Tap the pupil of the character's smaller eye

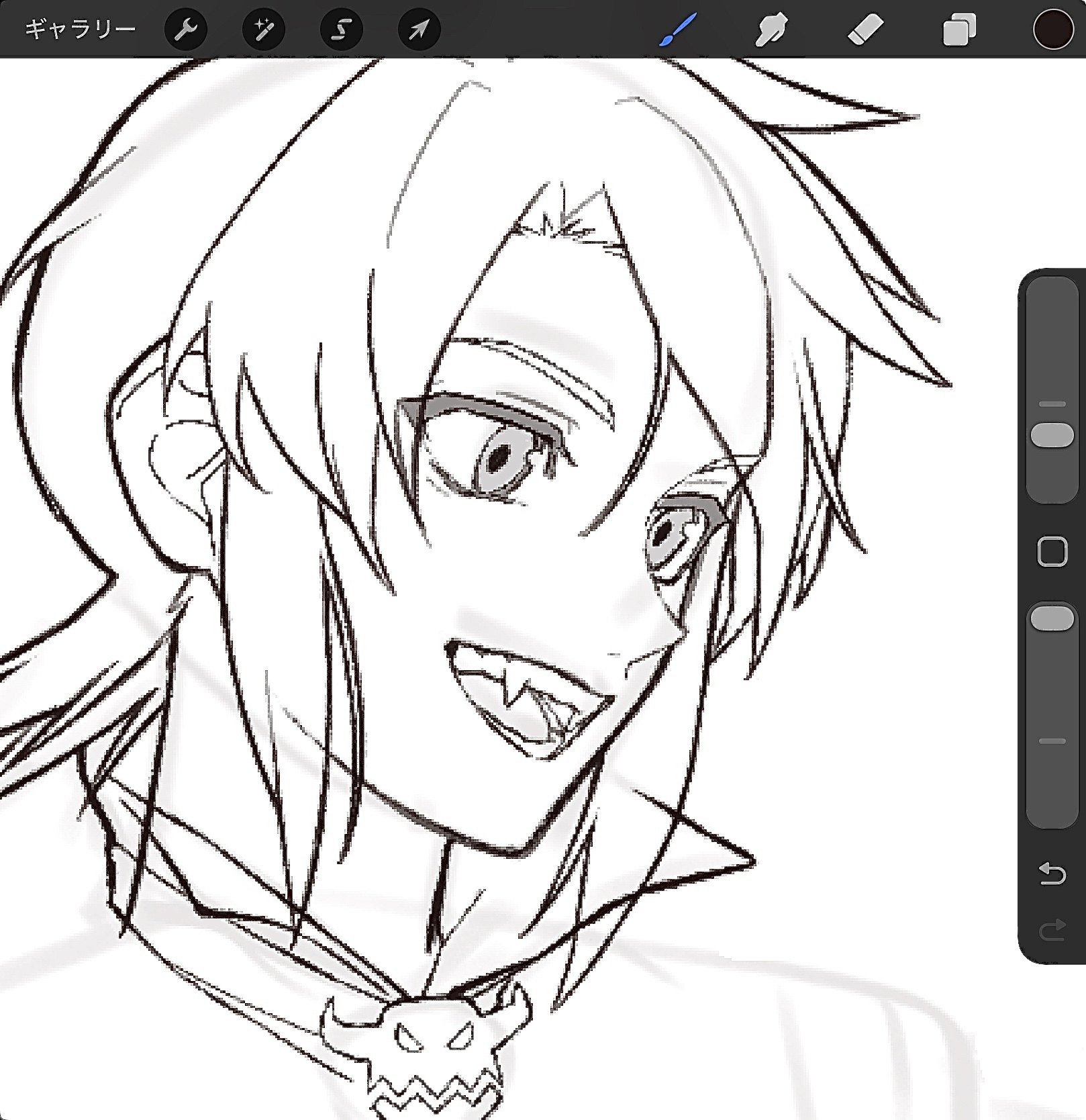663,534
